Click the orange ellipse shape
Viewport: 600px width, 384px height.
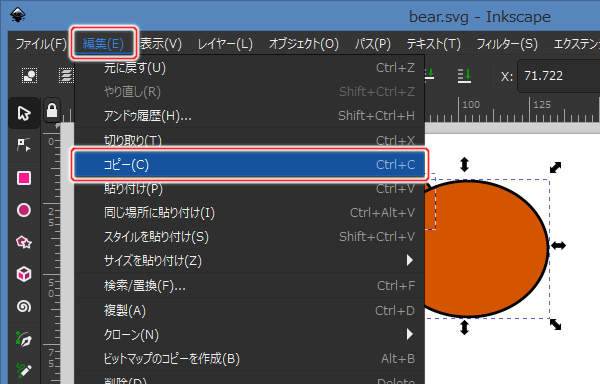click(486, 249)
